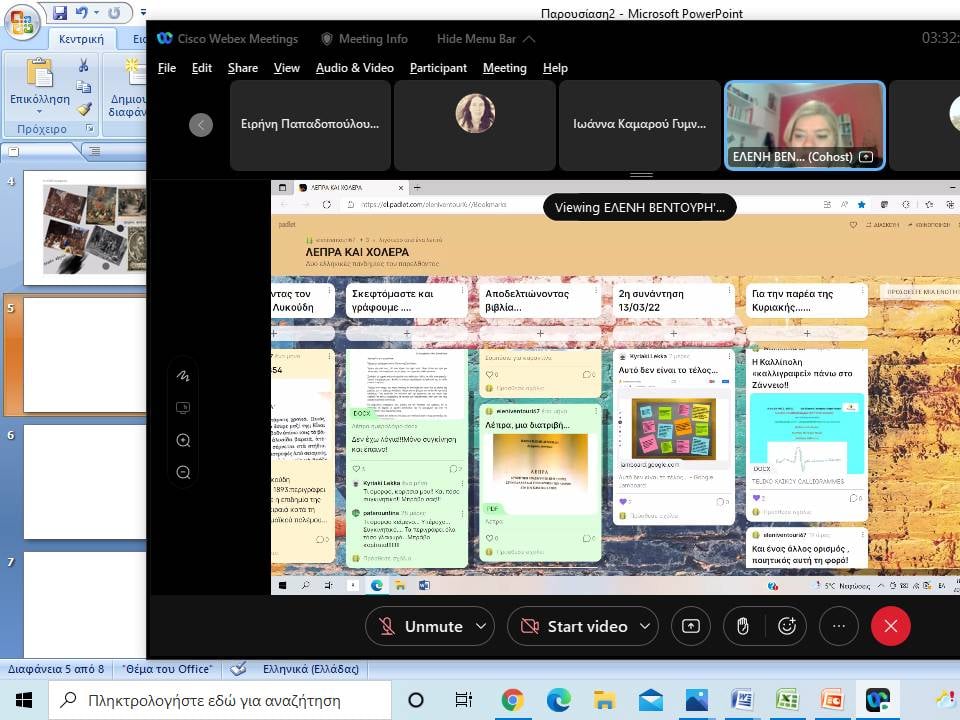Open the reactions smiley icon
Screen dimensions: 960x720
787,626
